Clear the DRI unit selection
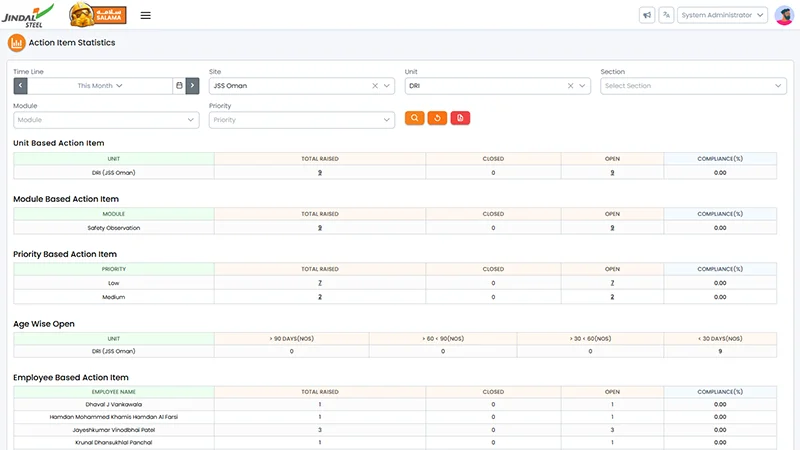The image size is (800, 450). pyautogui.click(x=570, y=86)
